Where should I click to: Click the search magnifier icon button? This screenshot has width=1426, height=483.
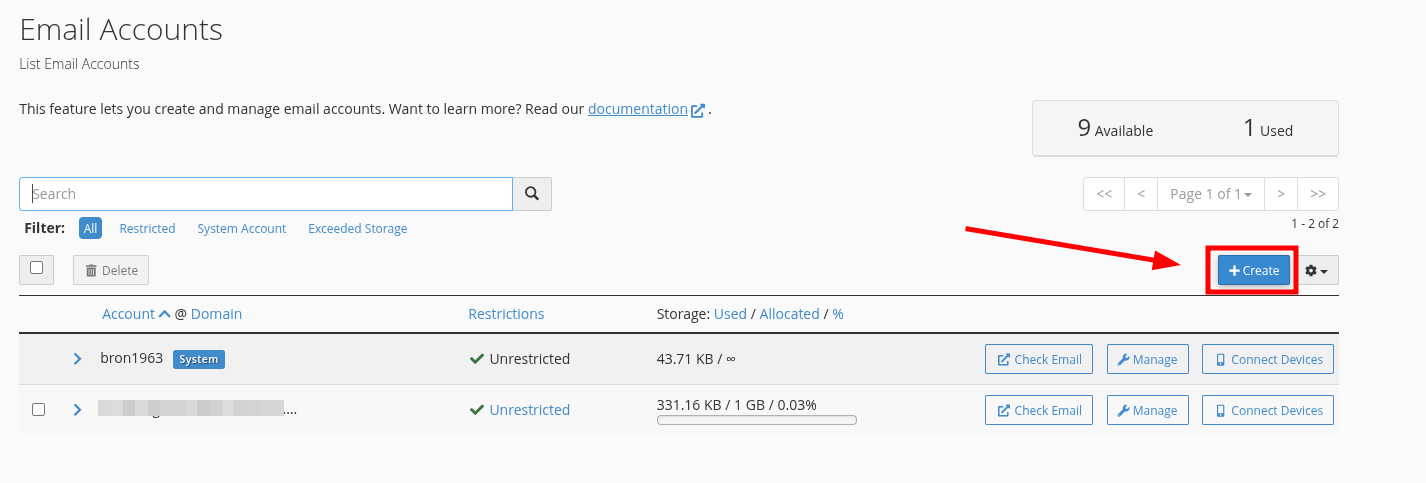pyautogui.click(x=532, y=194)
